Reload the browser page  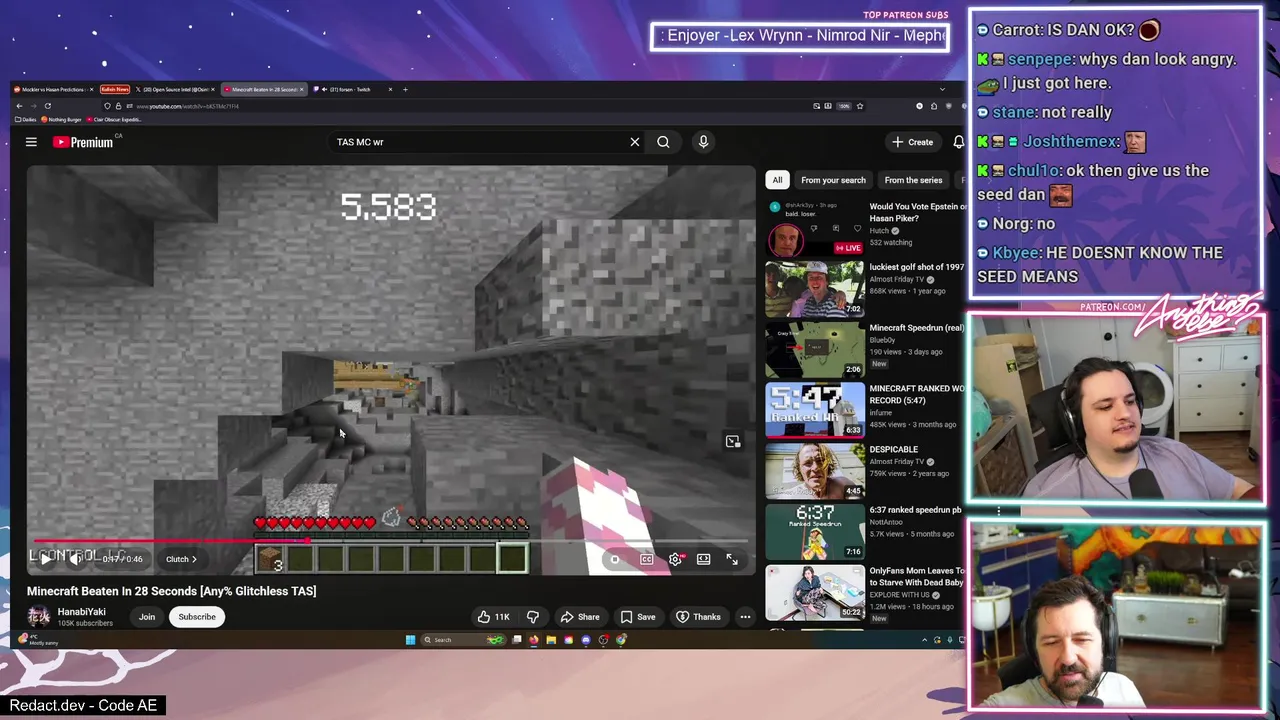[47, 106]
